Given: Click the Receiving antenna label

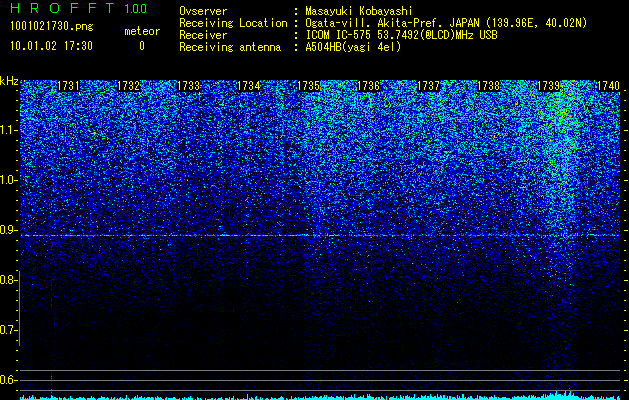Looking at the screenshot, I should pos(230,47).
